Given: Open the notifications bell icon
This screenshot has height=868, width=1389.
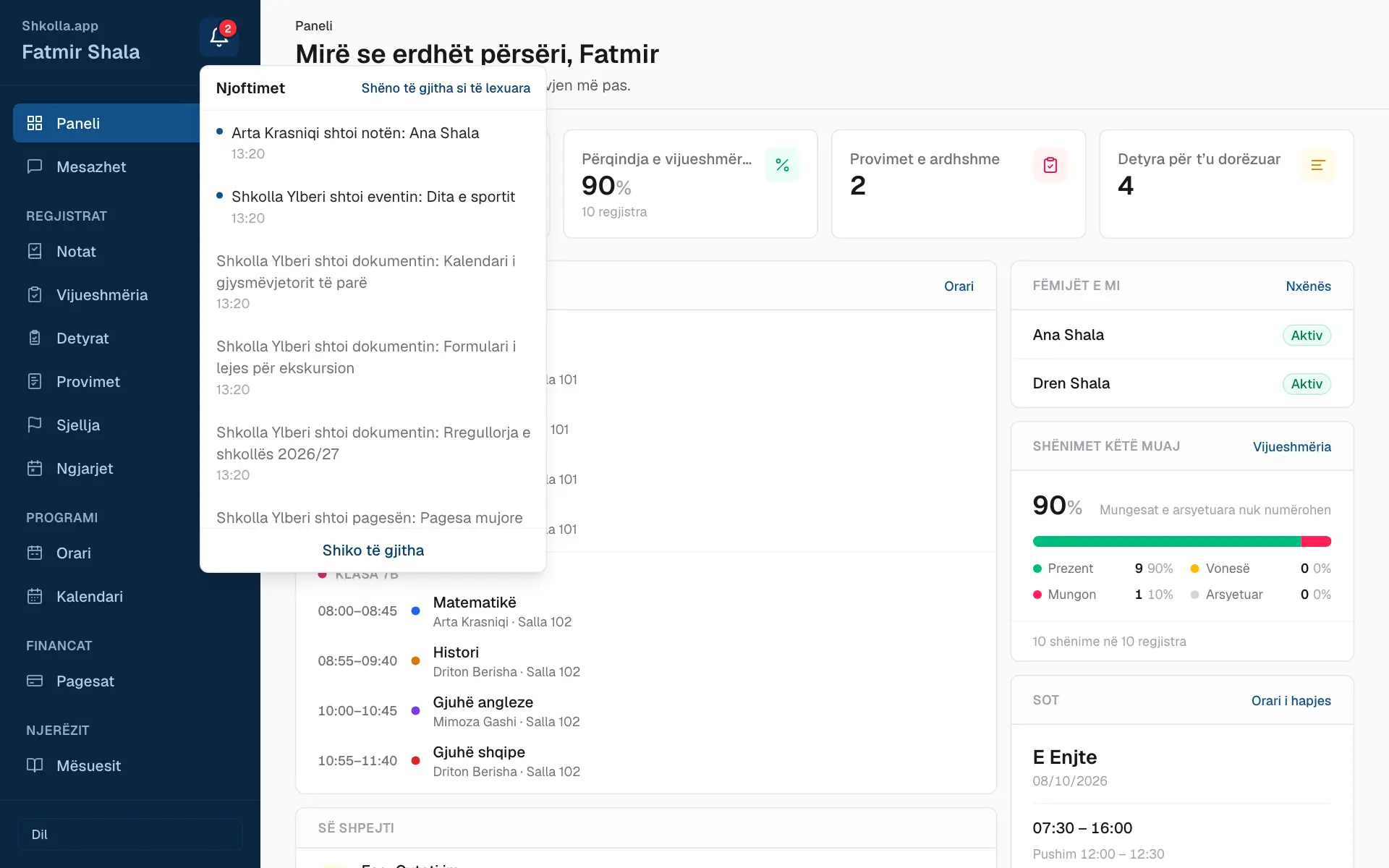Looking at the screenshot, I should (219, 36).
